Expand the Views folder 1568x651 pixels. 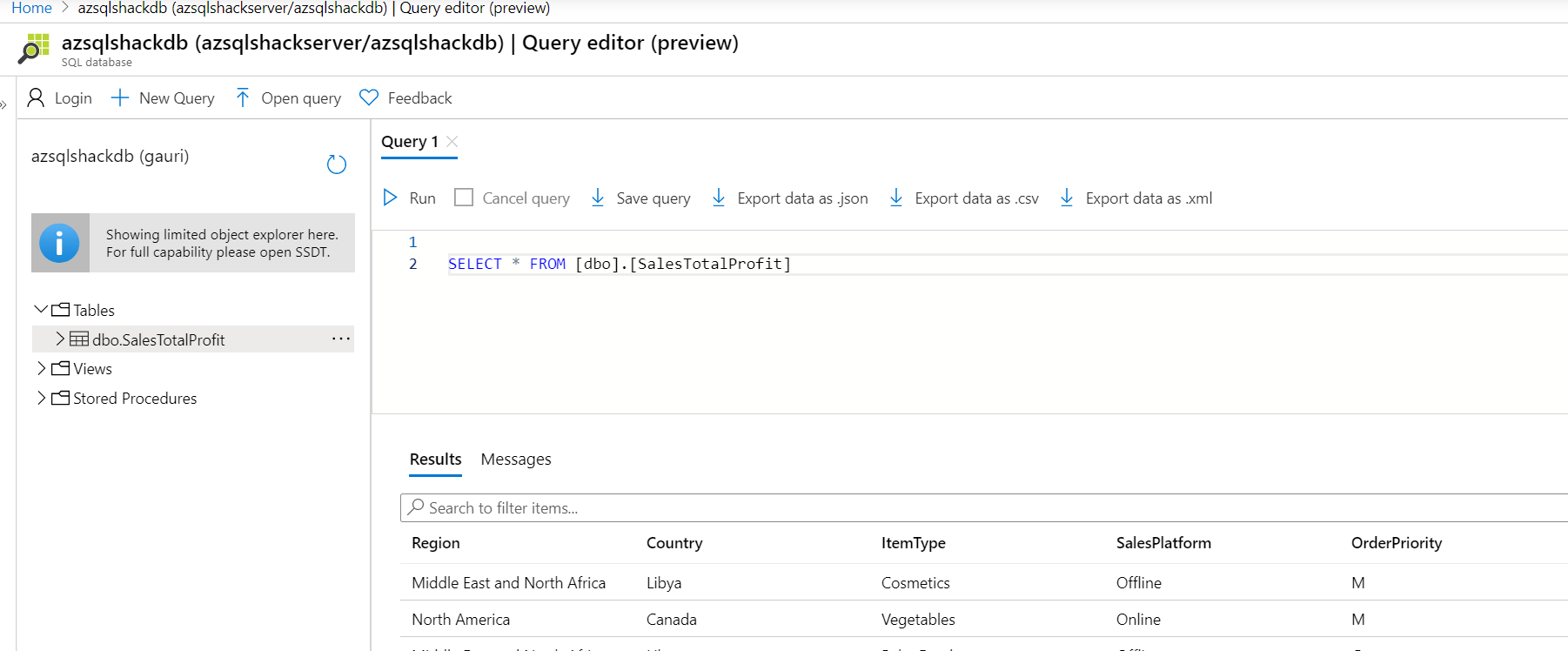(x=41, y=369)
